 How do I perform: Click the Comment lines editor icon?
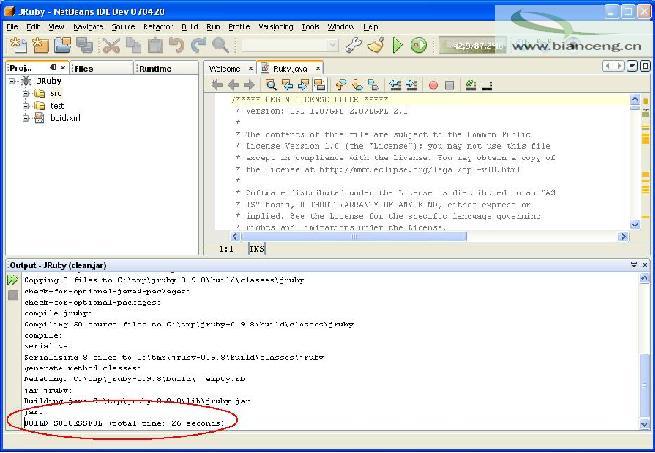[x=471, y=85]
